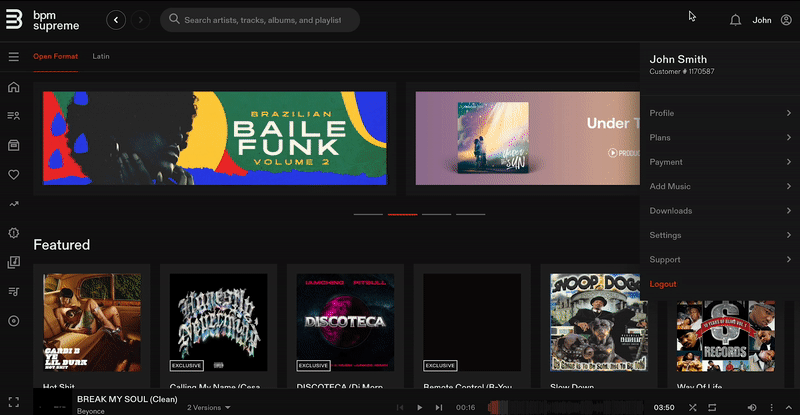This screenshot has height=415, width=800.
Task: Expand the Profile chevron arrow
Action: (x=789, y=113)
